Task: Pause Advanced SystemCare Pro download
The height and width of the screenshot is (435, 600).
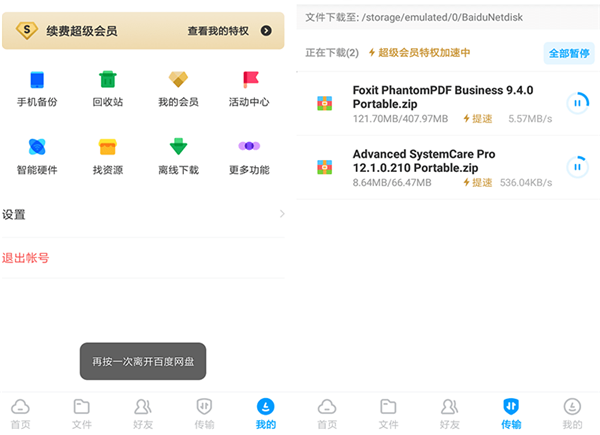Action: point(577,167)
